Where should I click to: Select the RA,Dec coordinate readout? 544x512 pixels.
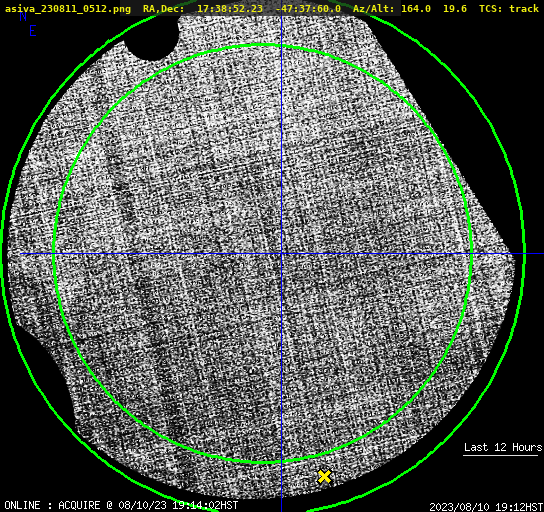[241, 9]
